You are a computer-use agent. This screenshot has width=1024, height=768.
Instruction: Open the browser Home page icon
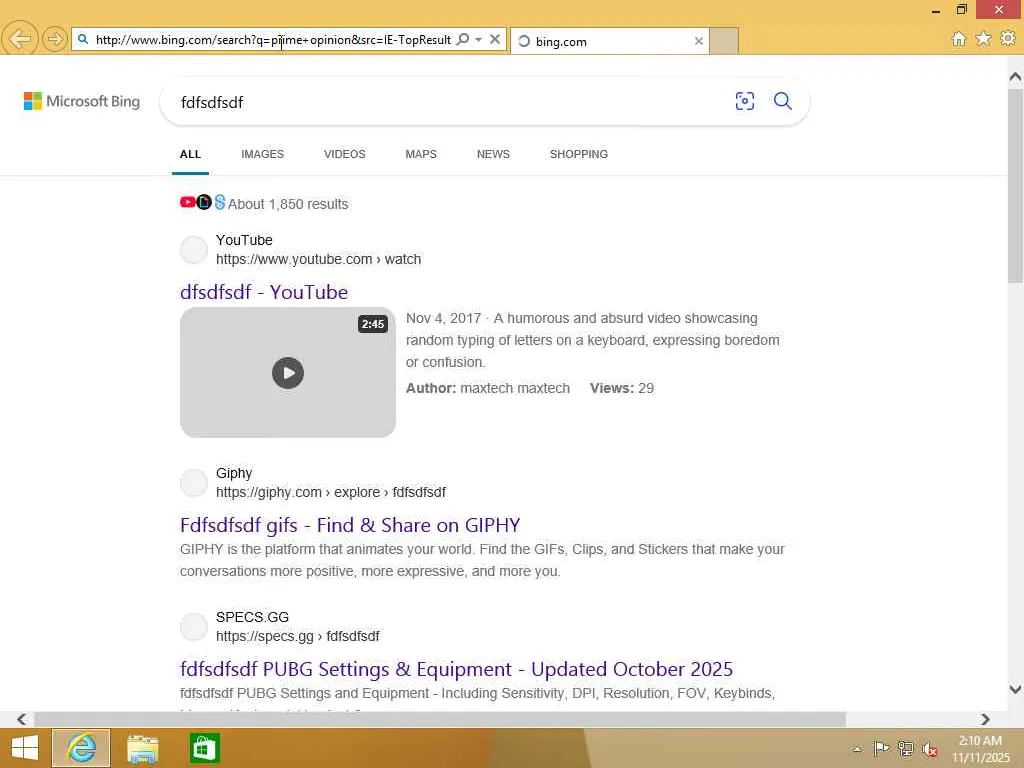959,39
